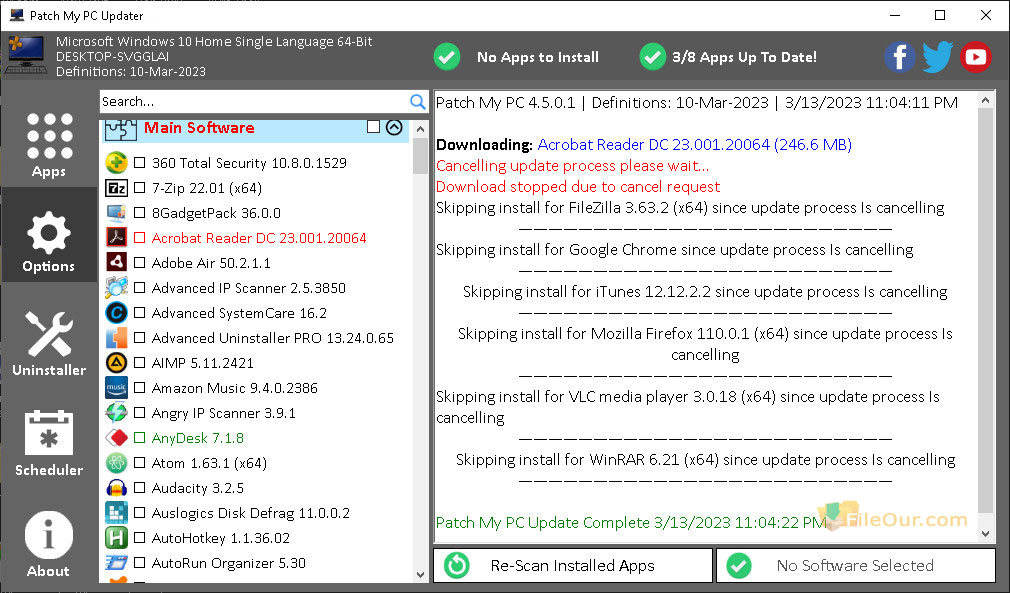Select Amazon Music 9.4.0.2386 entry text
Screen dimensions: 1010x593
coord(234,388)
